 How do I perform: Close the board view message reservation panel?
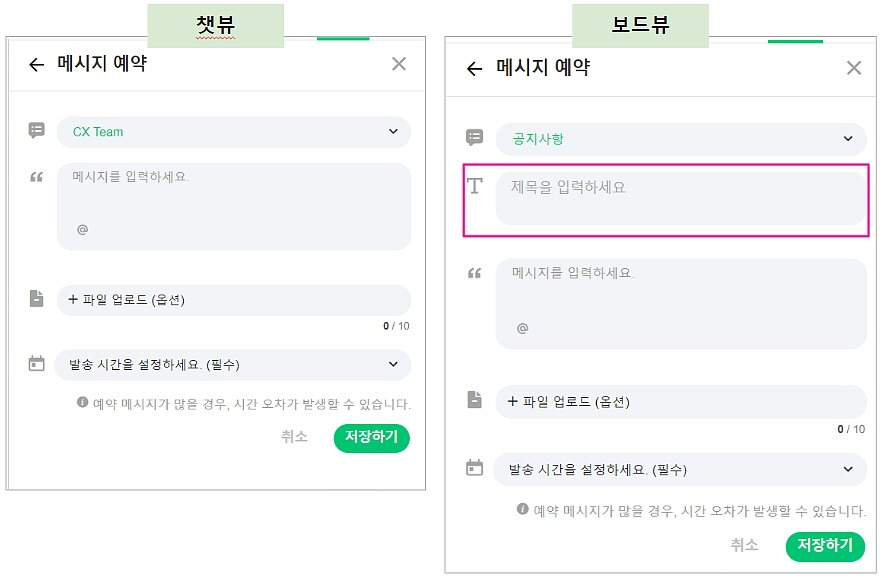click(853, 68)
